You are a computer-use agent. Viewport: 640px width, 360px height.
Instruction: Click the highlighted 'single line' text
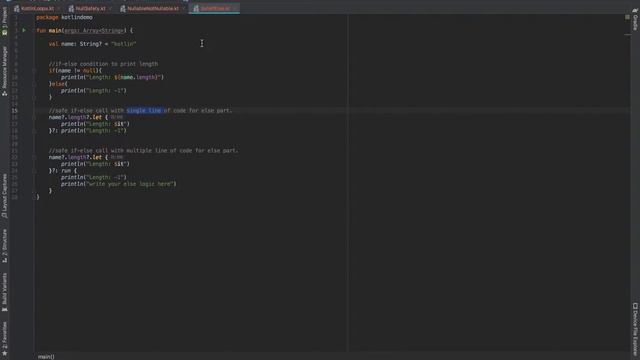145,111
